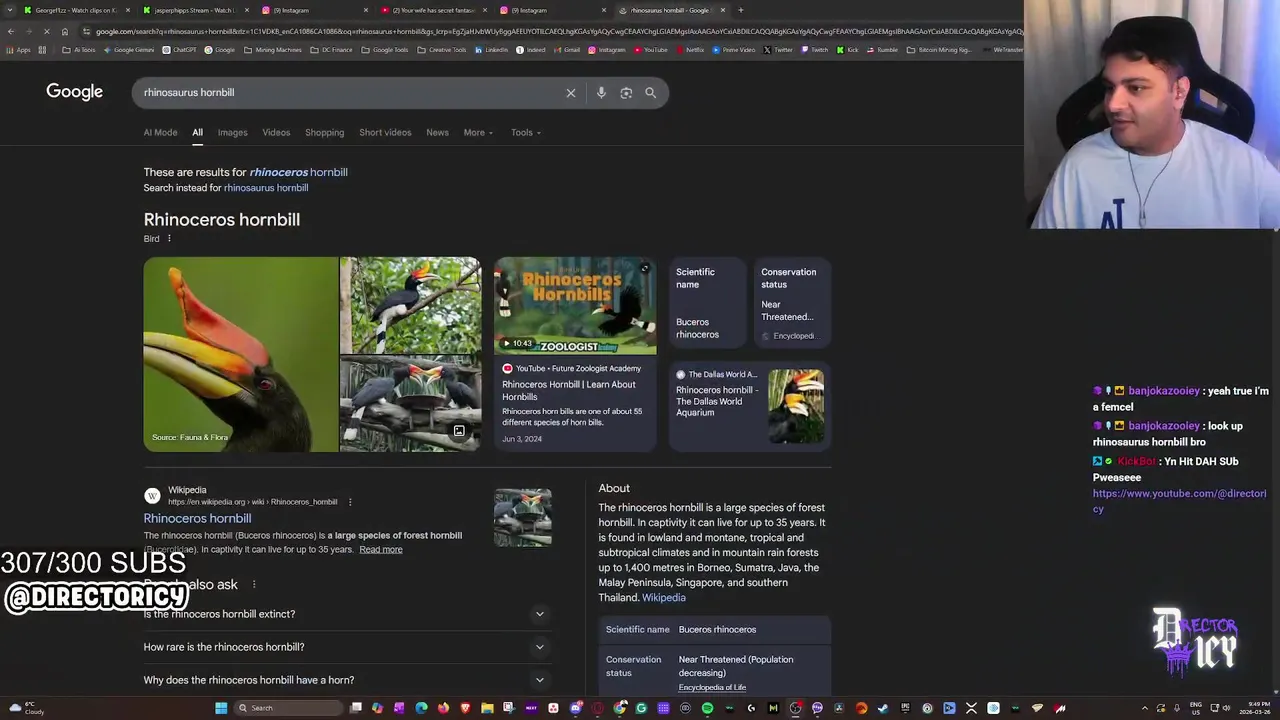This screenshot has width=1280, height=720.
Task: Open large hornbill close-up image
Action: pyautogui.click(x=240, y=354)
